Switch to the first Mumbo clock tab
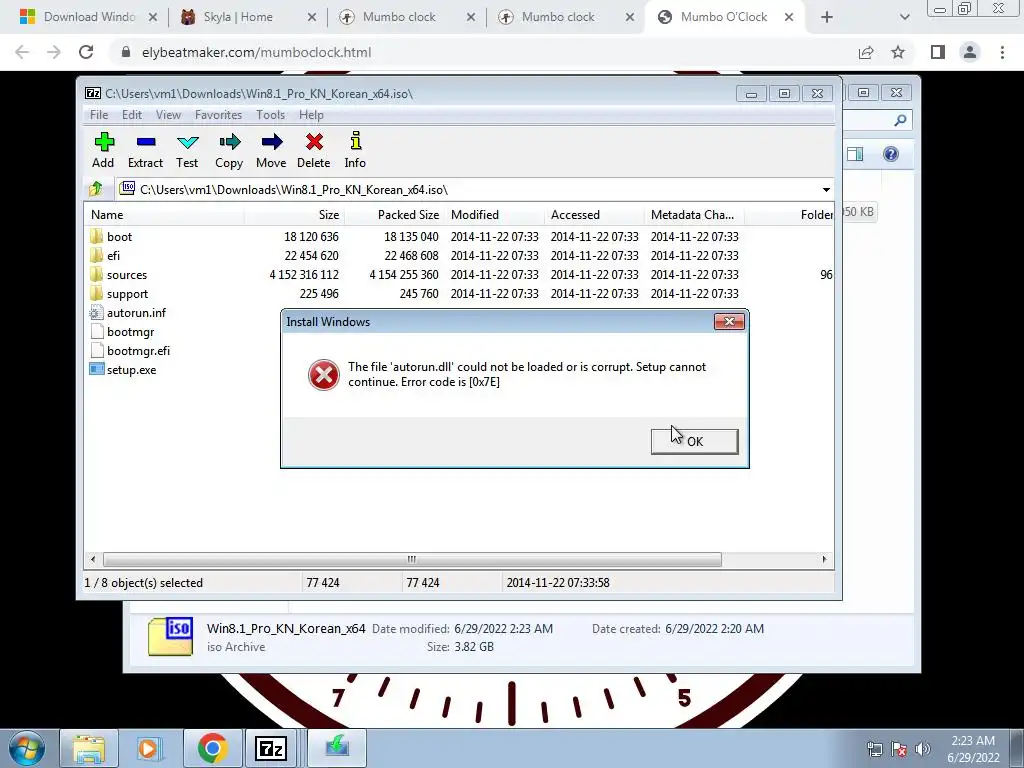1024x768 pixels. point(398,17)
